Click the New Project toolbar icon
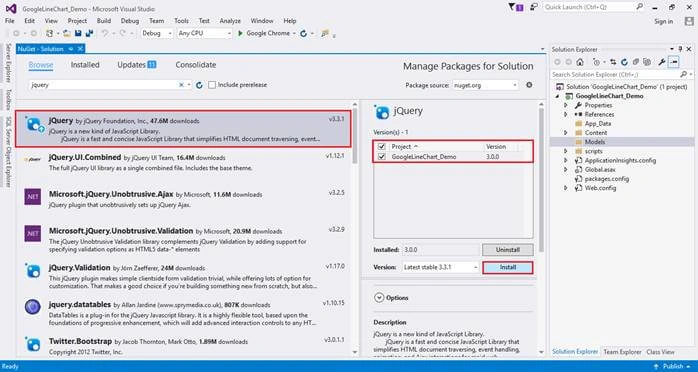Viewport: 698px width, 372px height. 50,33
